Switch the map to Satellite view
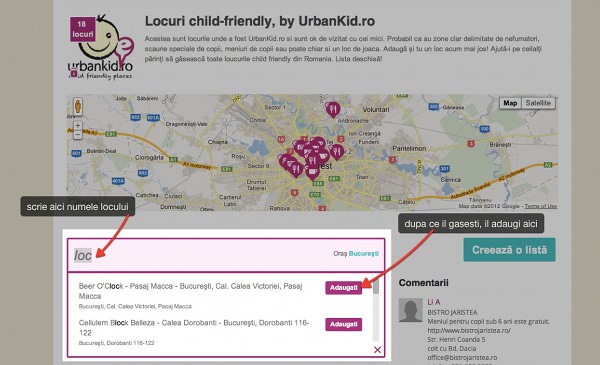600x365 pixels. [538, 103]
